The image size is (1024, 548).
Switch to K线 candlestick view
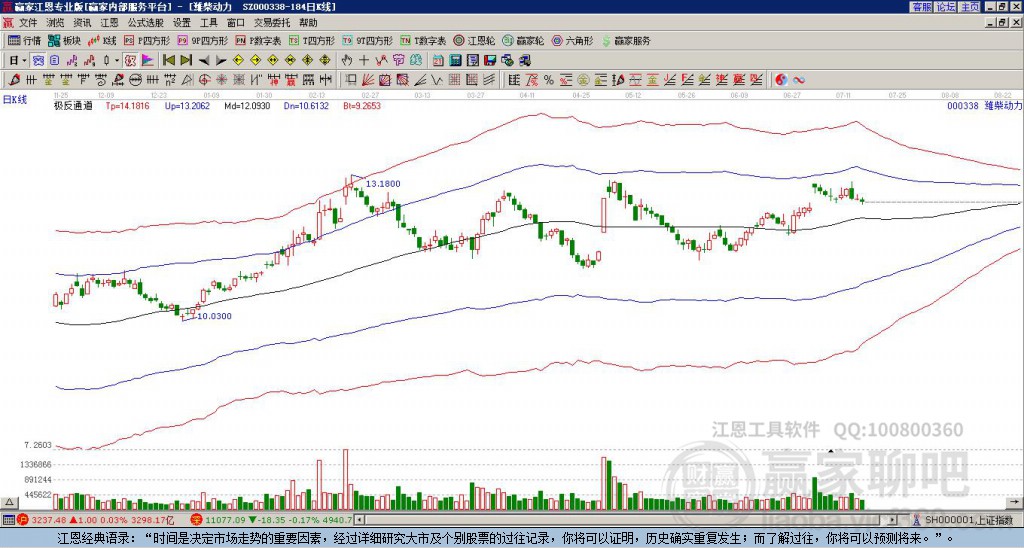point(103,40)
